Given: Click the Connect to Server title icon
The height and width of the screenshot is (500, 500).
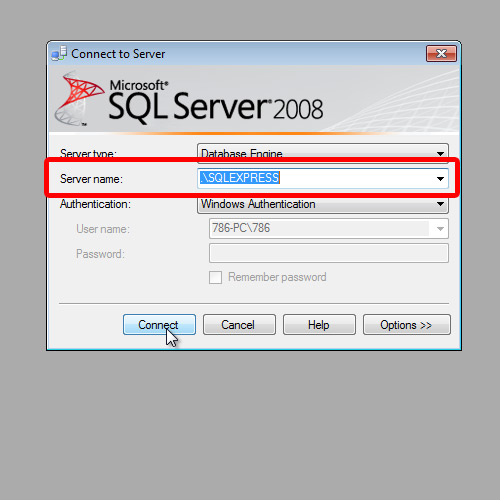Looking at the screenshot, I should tap(59, 54).
